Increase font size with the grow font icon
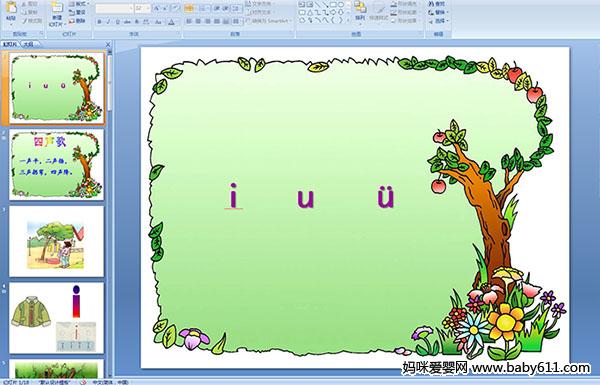 (157, 8)
